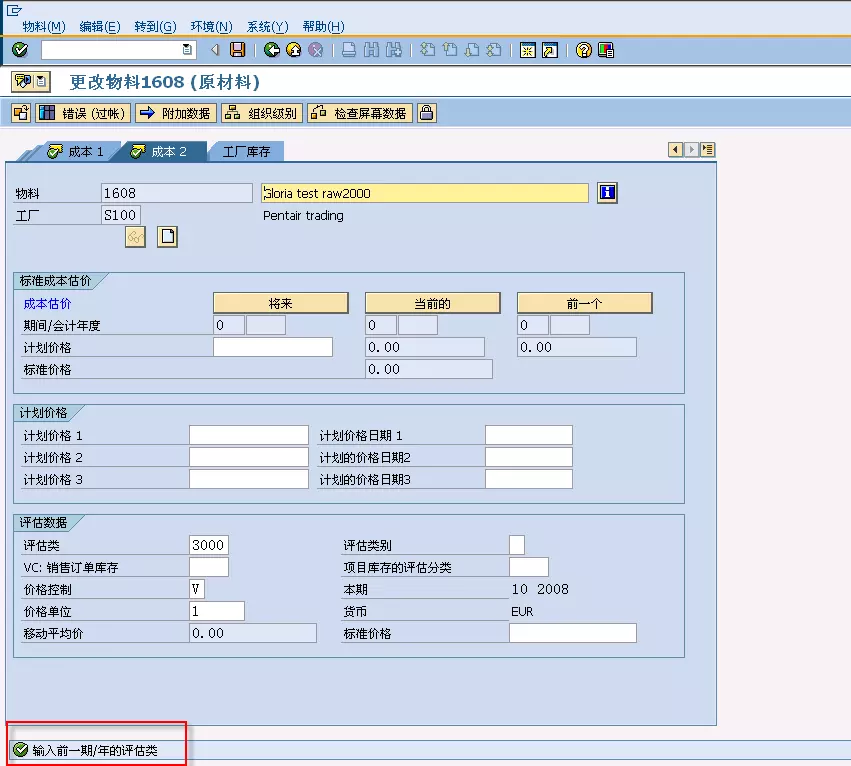Screen dimensions: 851x766
Task: Click the command field history list icon
Action: (187, 49)
